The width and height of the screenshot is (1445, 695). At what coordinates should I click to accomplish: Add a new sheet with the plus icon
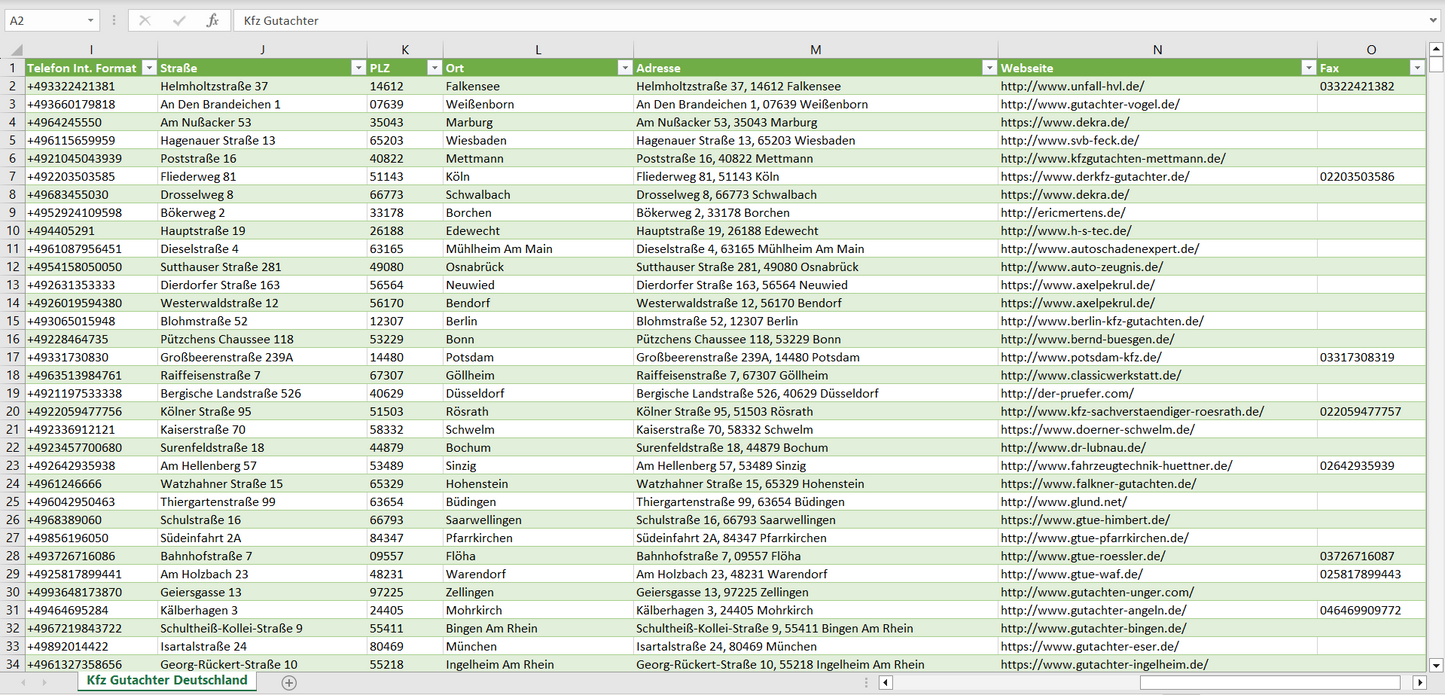point(289,682)
